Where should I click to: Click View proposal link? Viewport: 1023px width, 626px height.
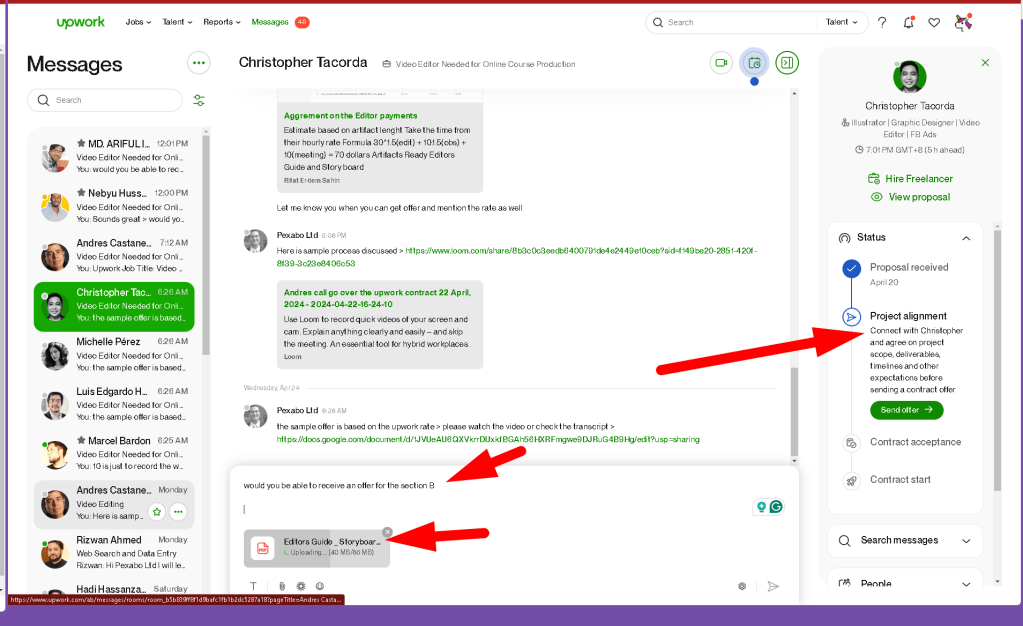pos(910,197)
